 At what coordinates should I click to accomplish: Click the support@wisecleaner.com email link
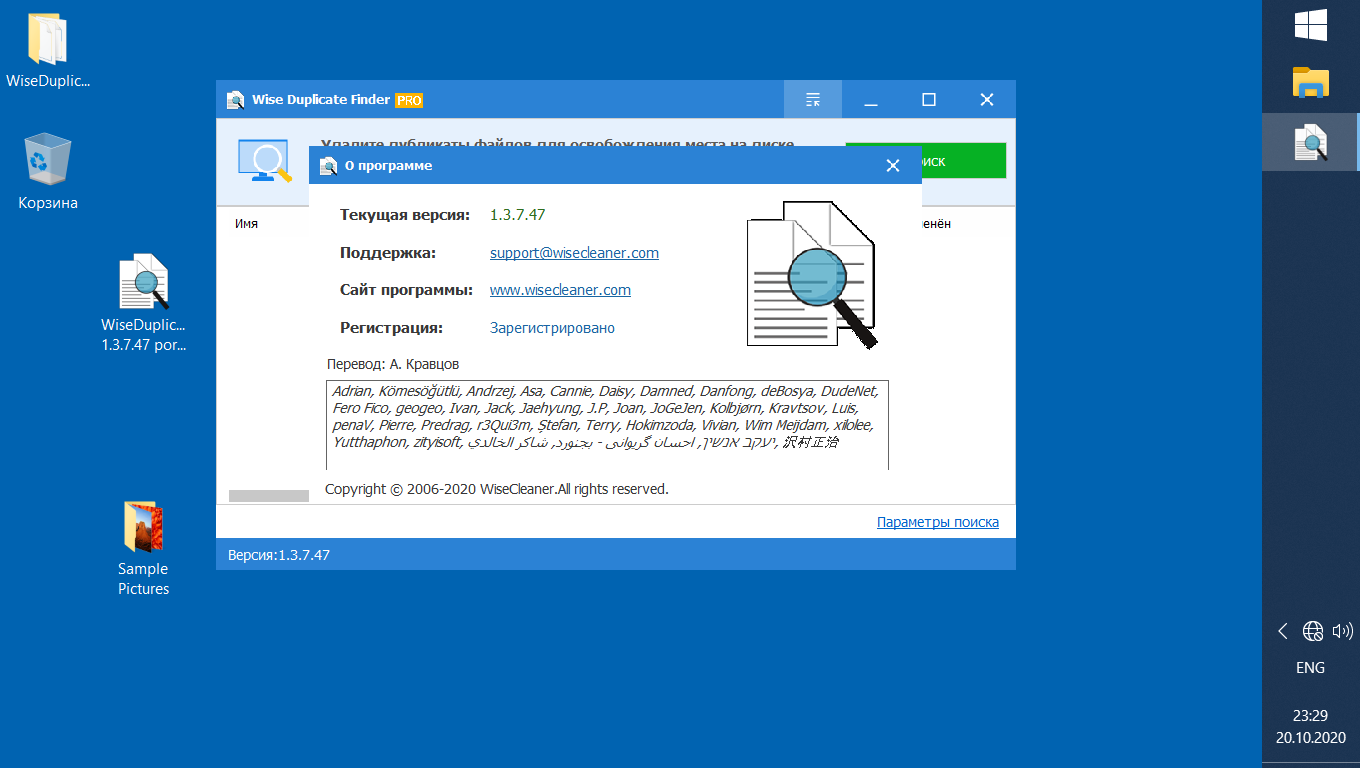click(x=574, y=253)
